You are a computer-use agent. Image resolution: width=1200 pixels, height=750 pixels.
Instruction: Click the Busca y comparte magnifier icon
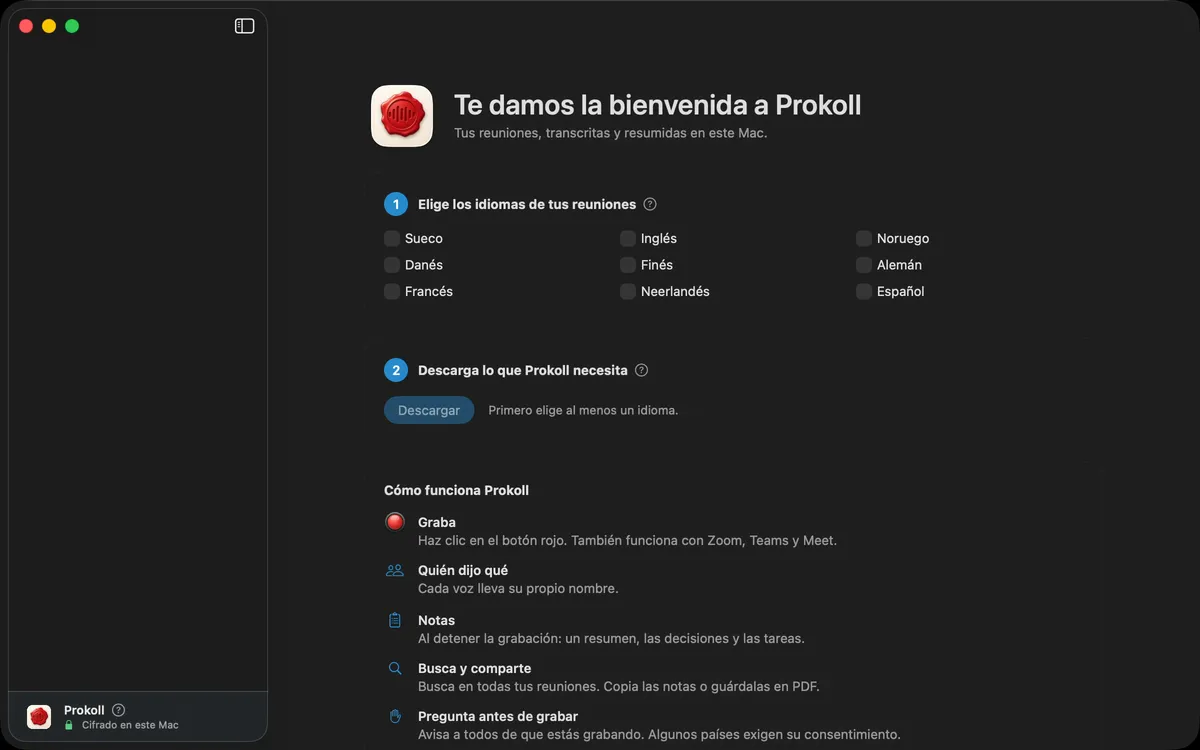[395, 668]
